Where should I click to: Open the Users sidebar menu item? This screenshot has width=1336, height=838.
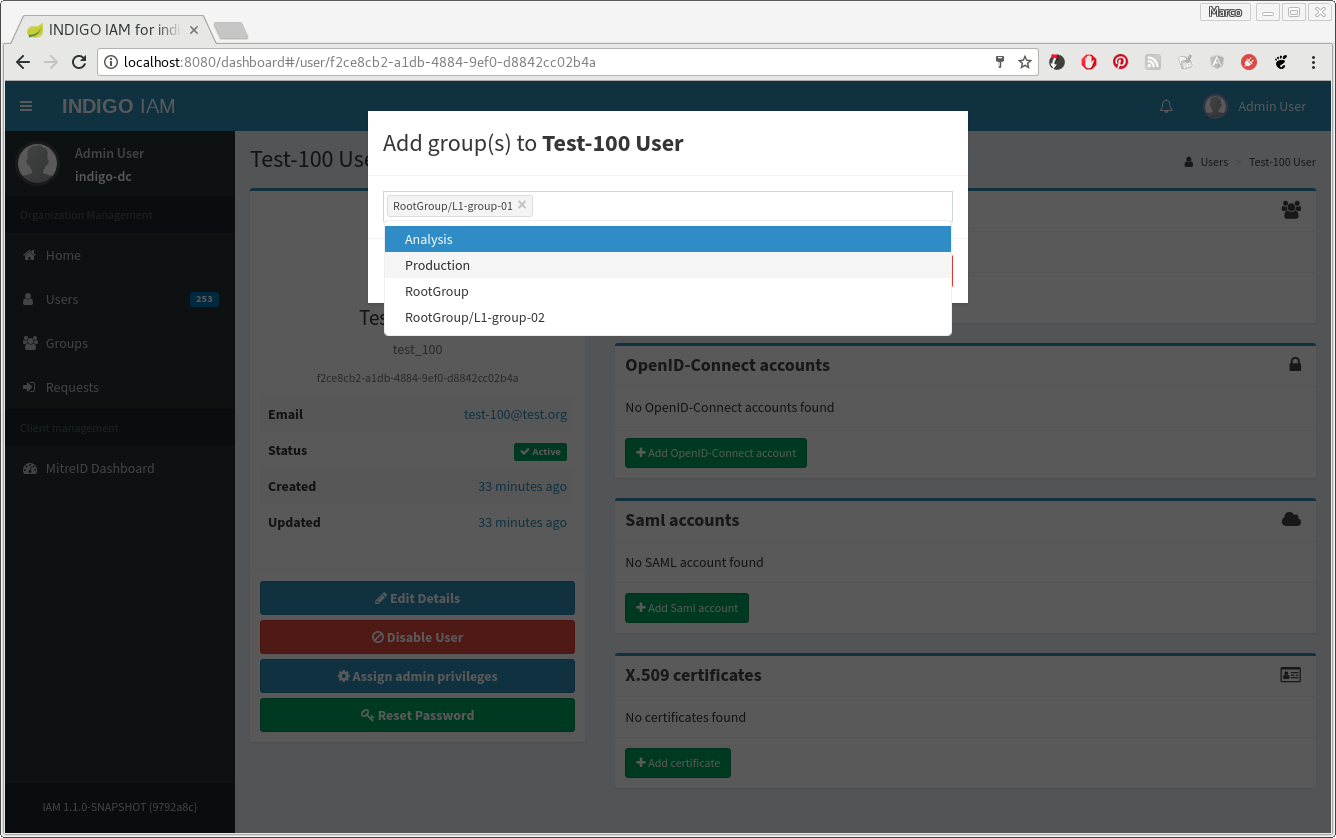(62, 299)
